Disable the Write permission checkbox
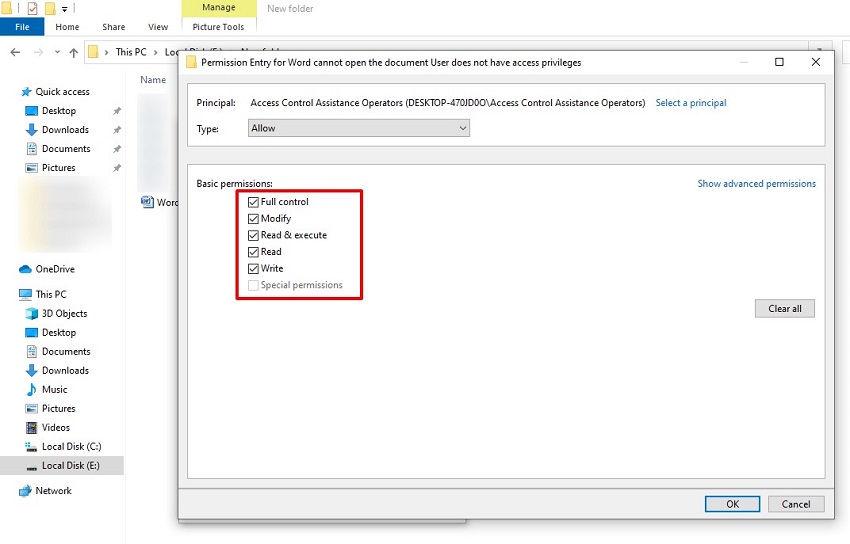Viewport: 850px width, 544px height. [253, 268]
